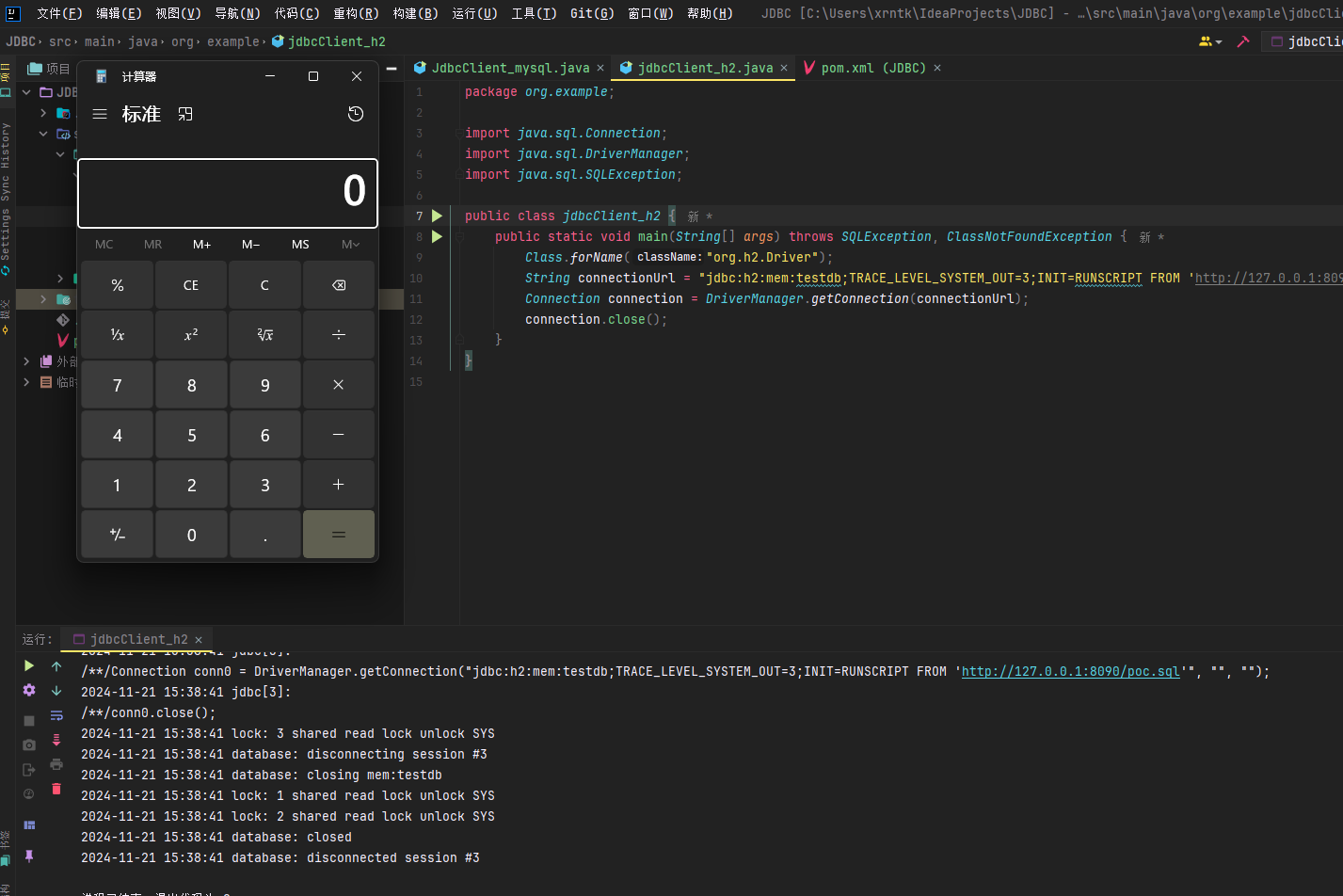Toggle sign with calculator +/- key
The image size is (1343, 896).
tap(117, 535)
